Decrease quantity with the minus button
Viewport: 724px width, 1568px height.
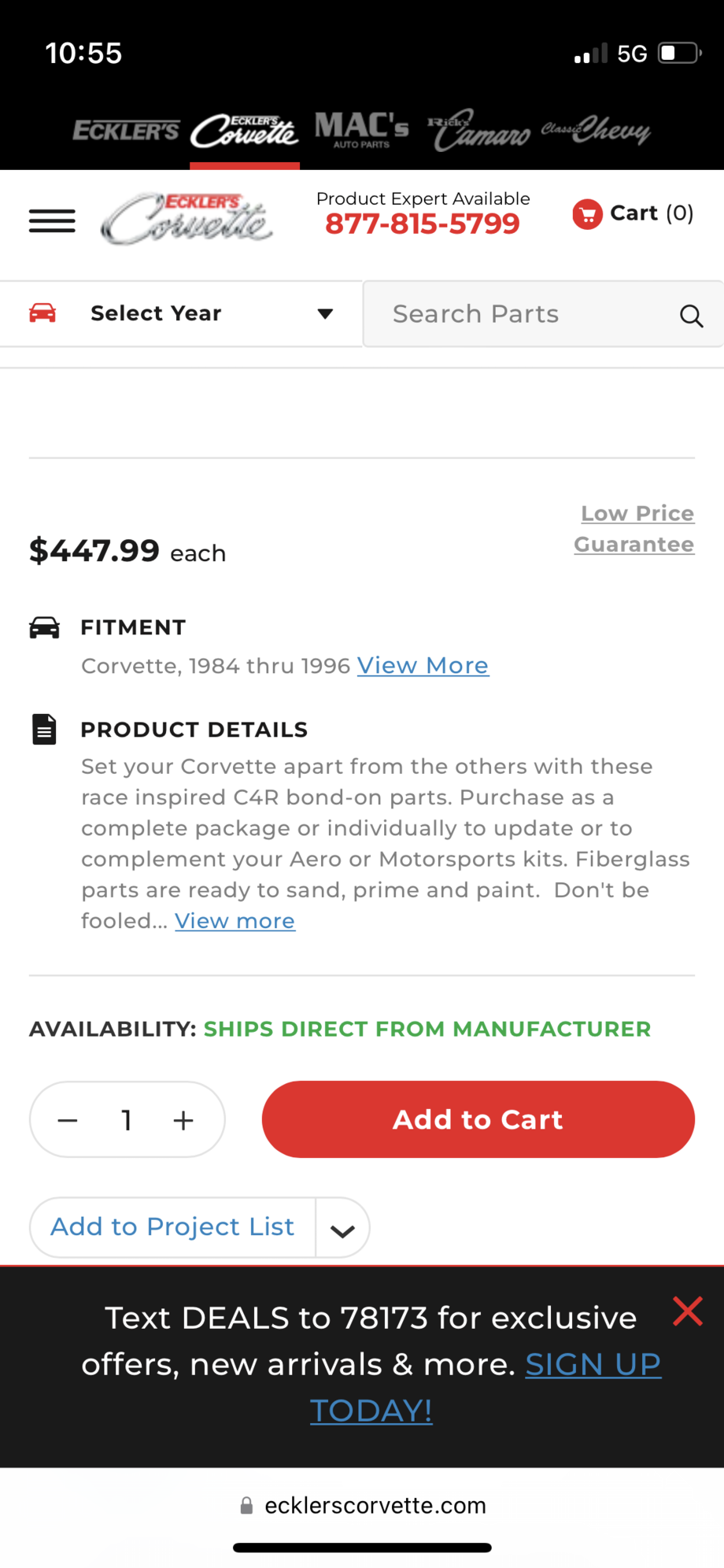(68, 1120)
